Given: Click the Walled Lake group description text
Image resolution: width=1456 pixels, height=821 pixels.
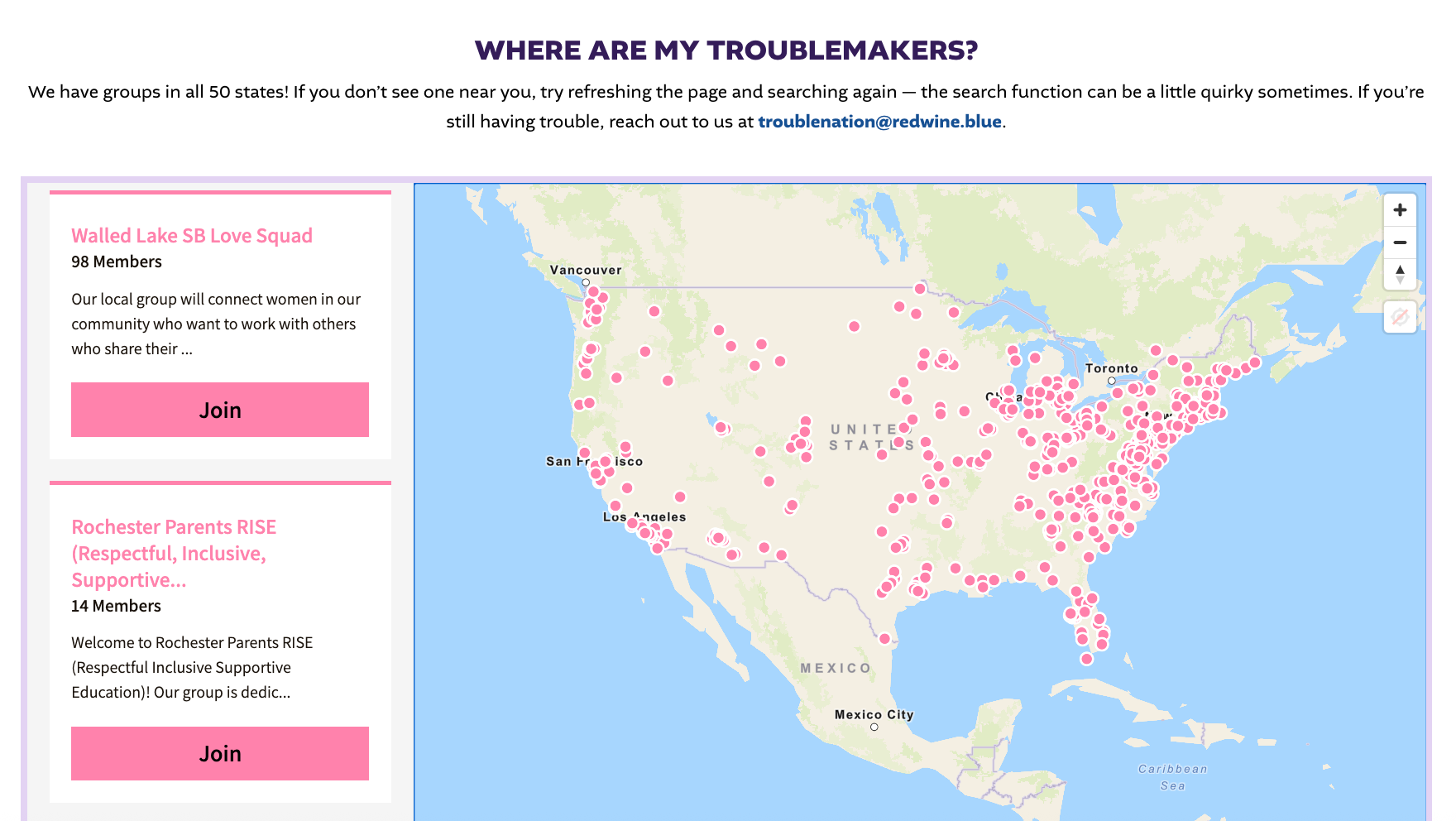Looking at the screenshot, I should (216, 324).
